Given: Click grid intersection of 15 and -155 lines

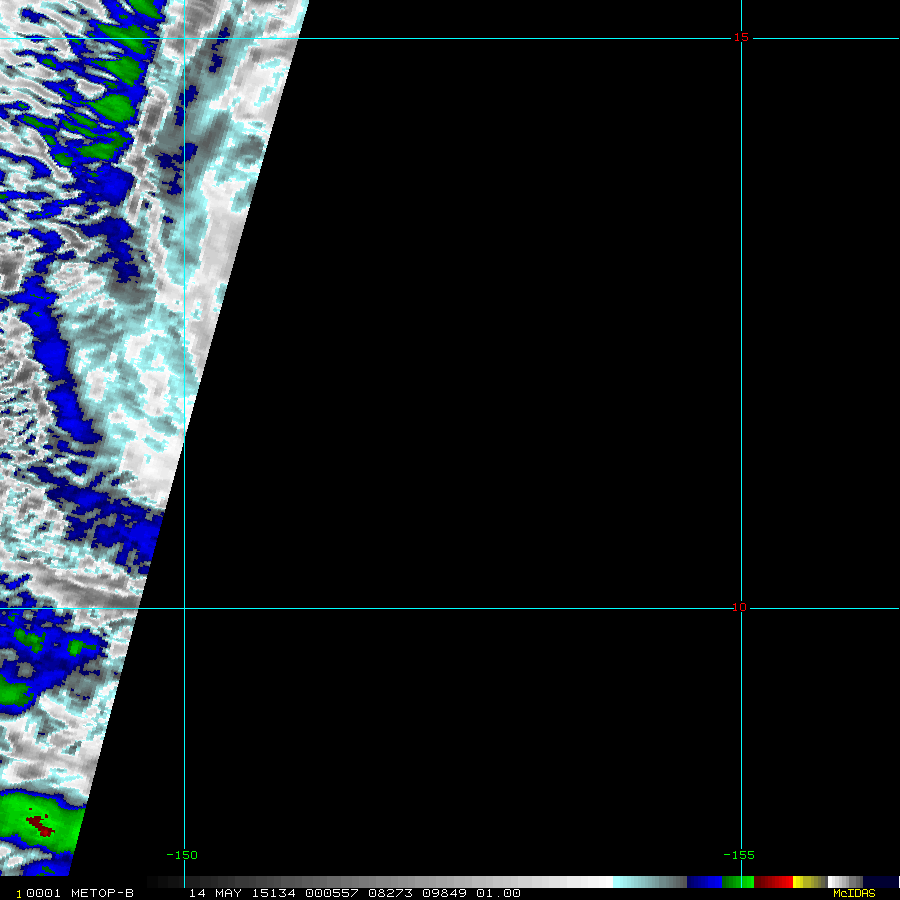Looking at the screenshot, I should (741, 38).
